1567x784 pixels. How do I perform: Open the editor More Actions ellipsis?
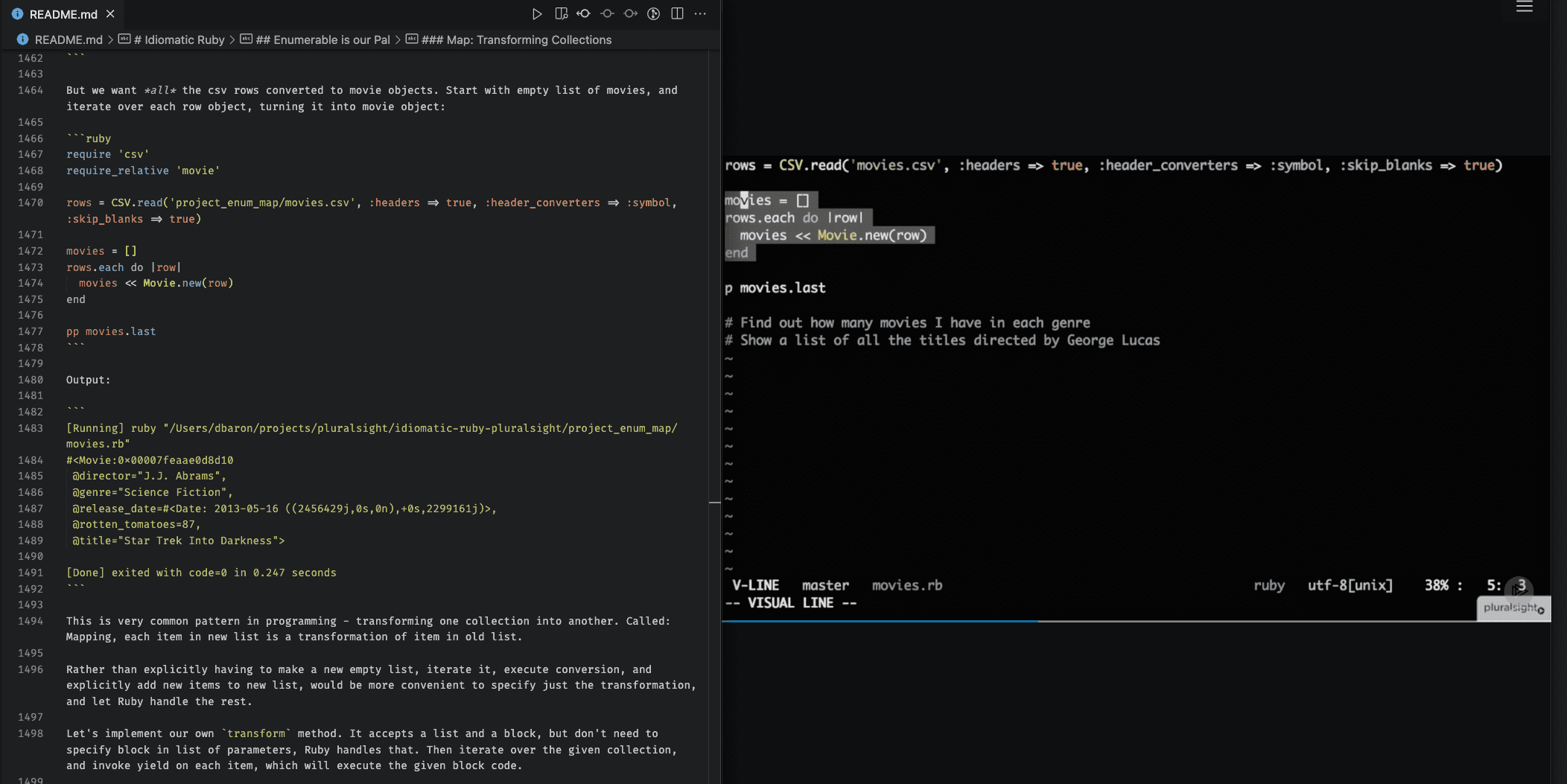[x=700, y=13]
